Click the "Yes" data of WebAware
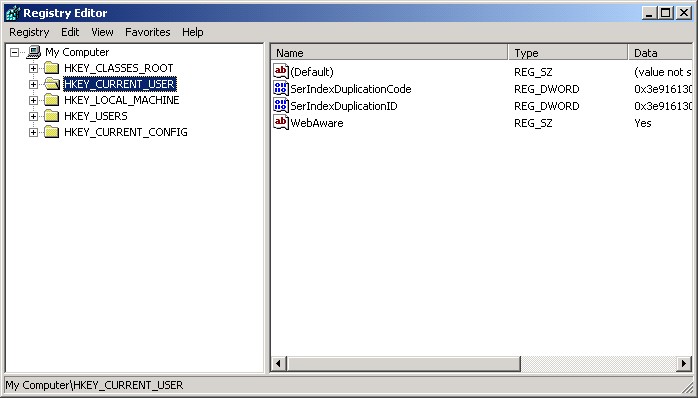The height and width of the screenshot is (398, 698). point(643,123)
